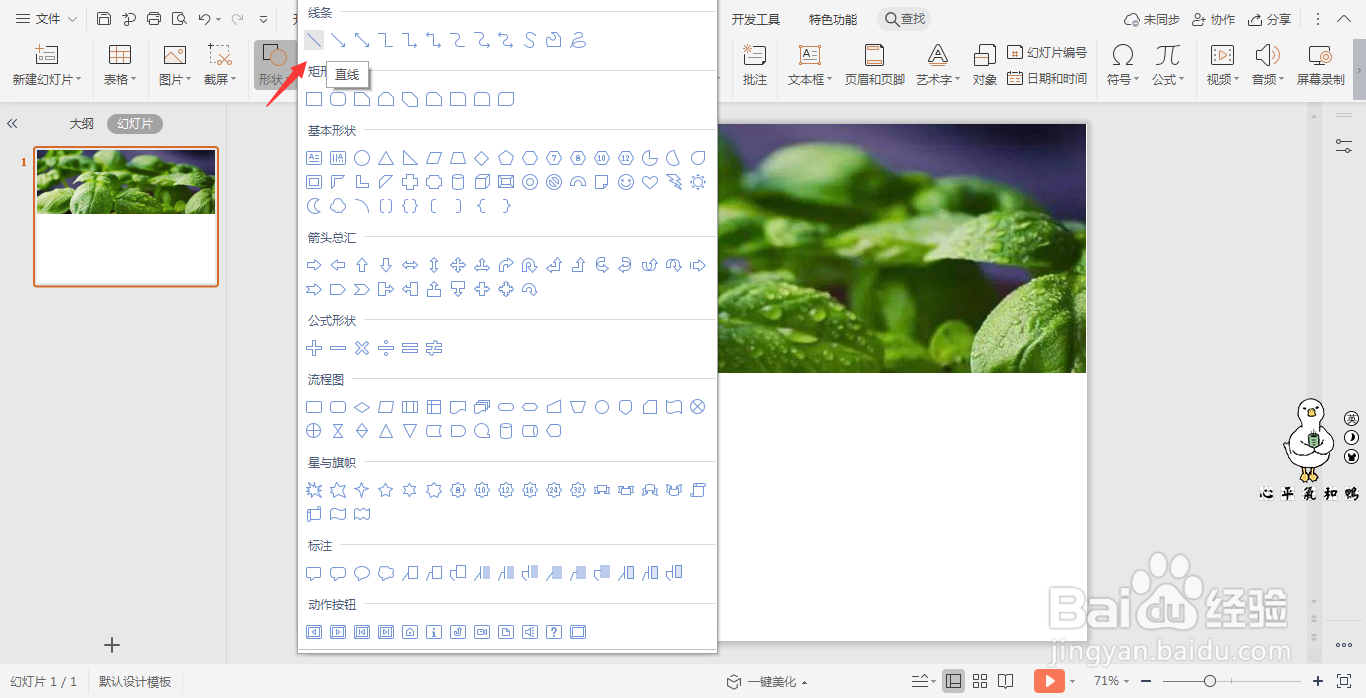1366x698 pixels.
Task: Select the heart basic shape
Action: (x=650, y=182)
